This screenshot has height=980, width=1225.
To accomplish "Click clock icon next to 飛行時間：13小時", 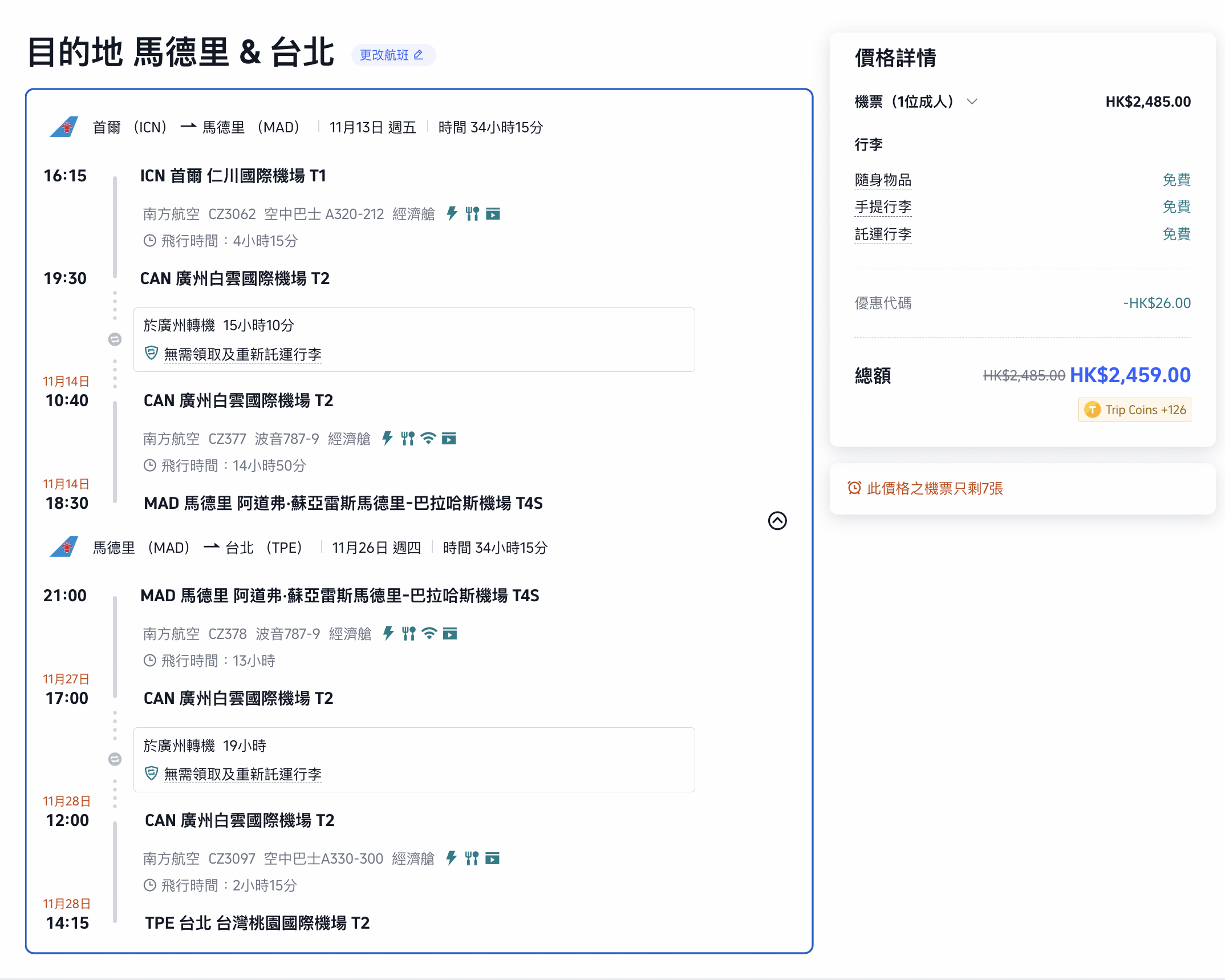I will [149, 661].
